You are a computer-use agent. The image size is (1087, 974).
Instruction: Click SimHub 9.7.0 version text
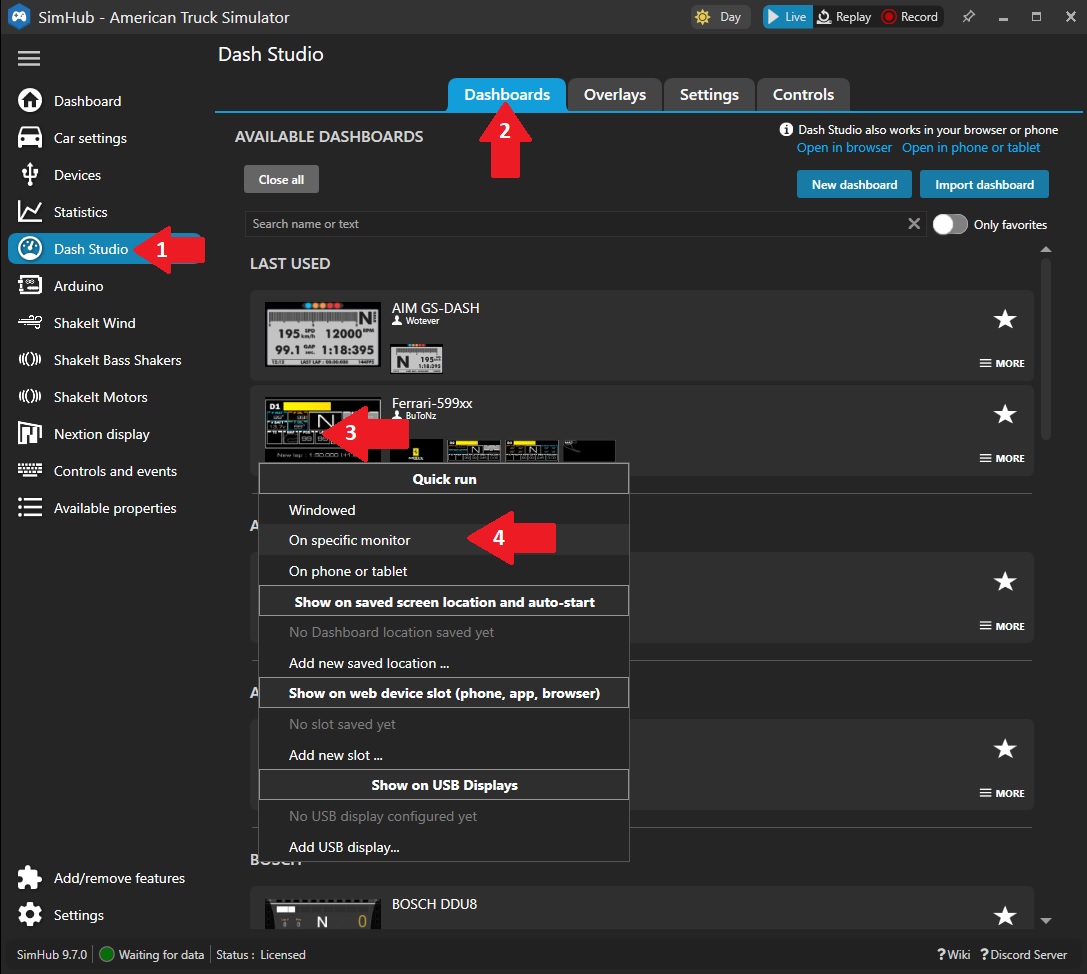pyautogui.click(x=52, y=955)
